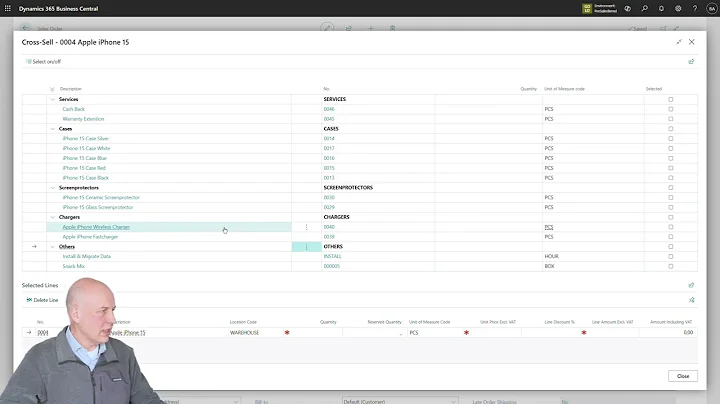Click the delete trash icon on Sales Order
720x404 pixels.
(x=392, y=28)
